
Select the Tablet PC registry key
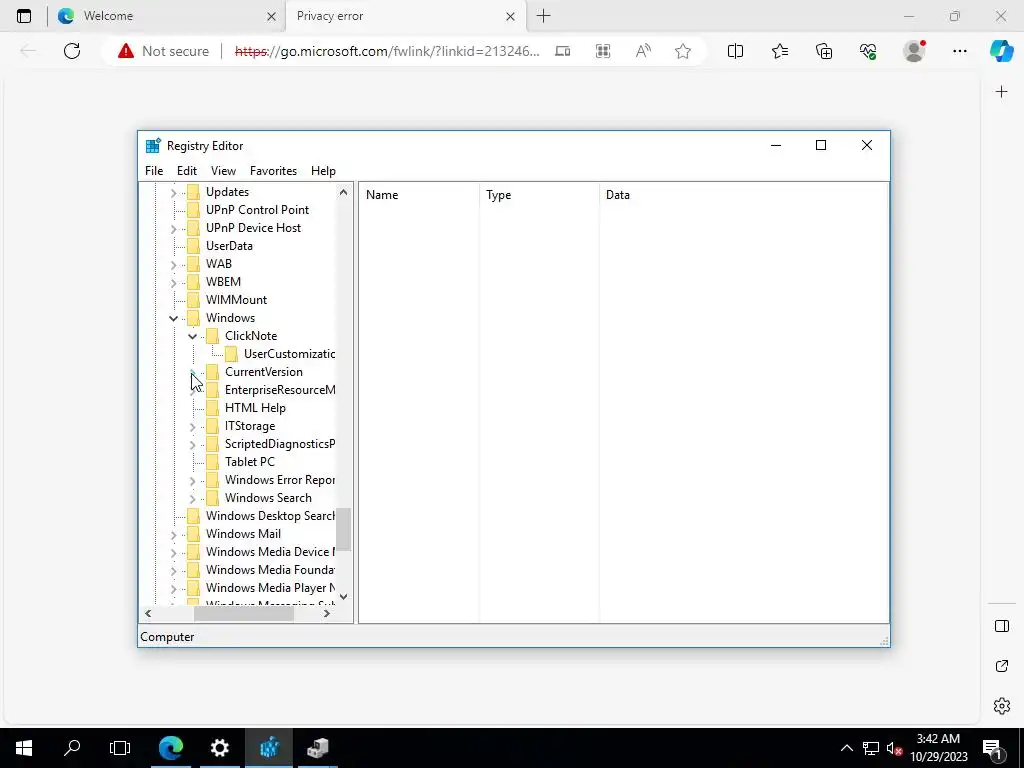[x=249, y=462]
